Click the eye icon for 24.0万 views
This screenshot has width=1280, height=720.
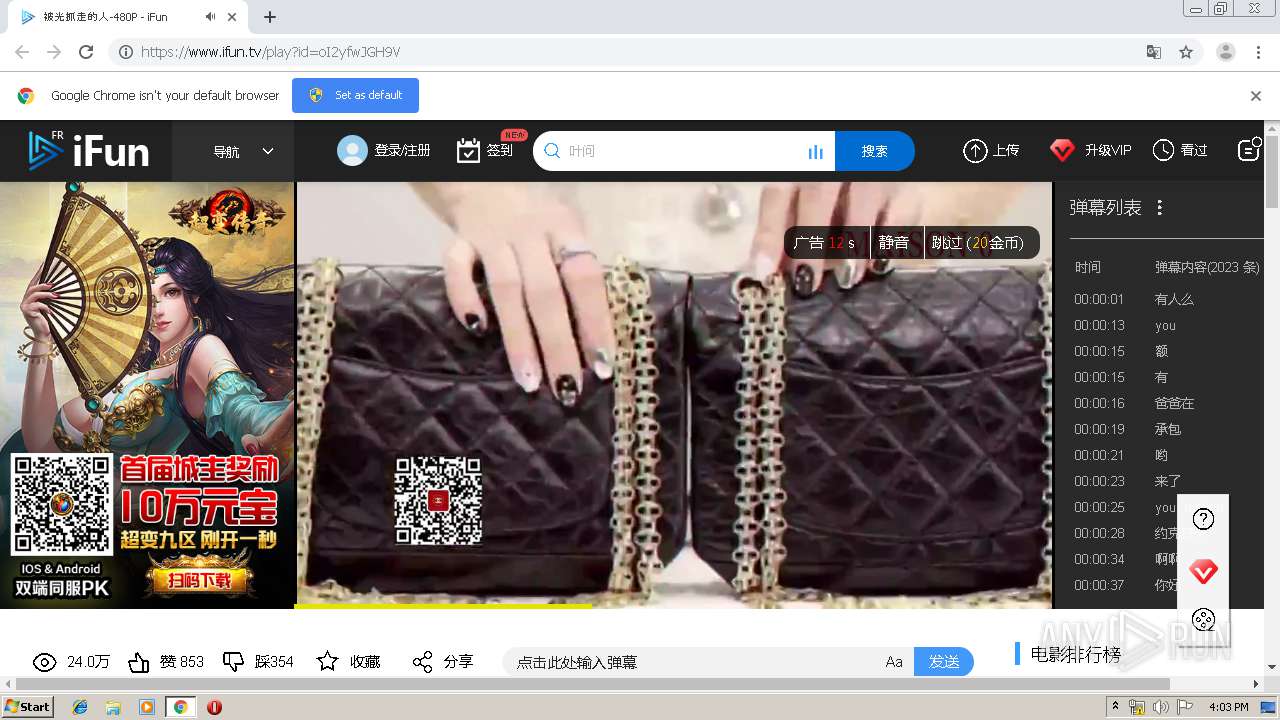pos(44,662)
